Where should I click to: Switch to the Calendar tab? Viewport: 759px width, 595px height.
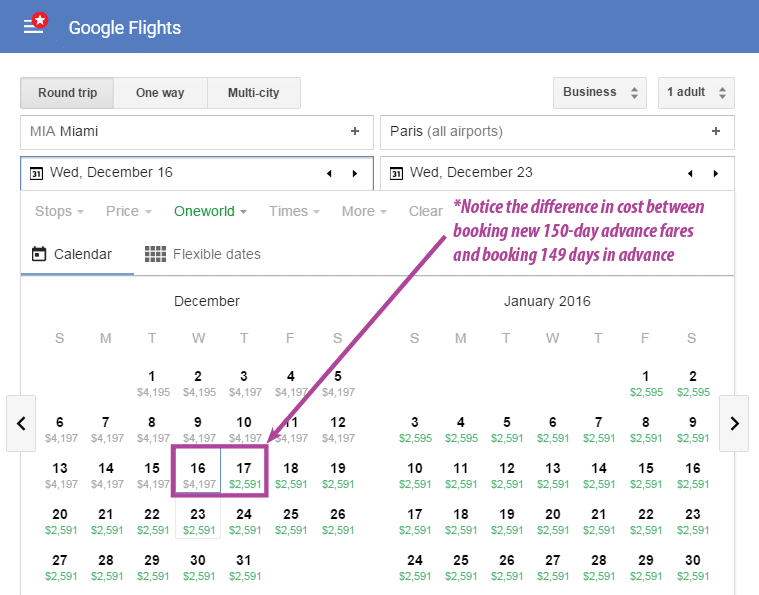tap(77, 254)
